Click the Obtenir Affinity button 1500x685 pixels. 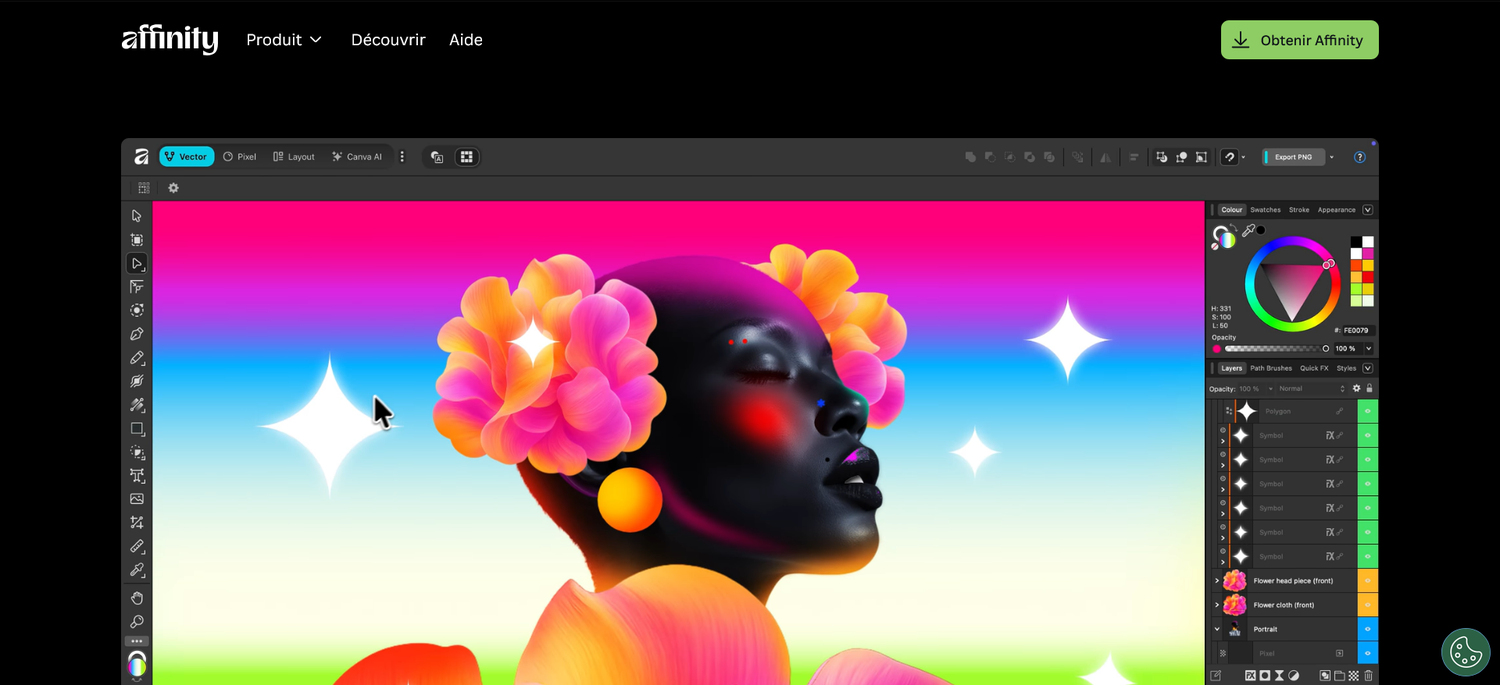(x=1299, y=40)
